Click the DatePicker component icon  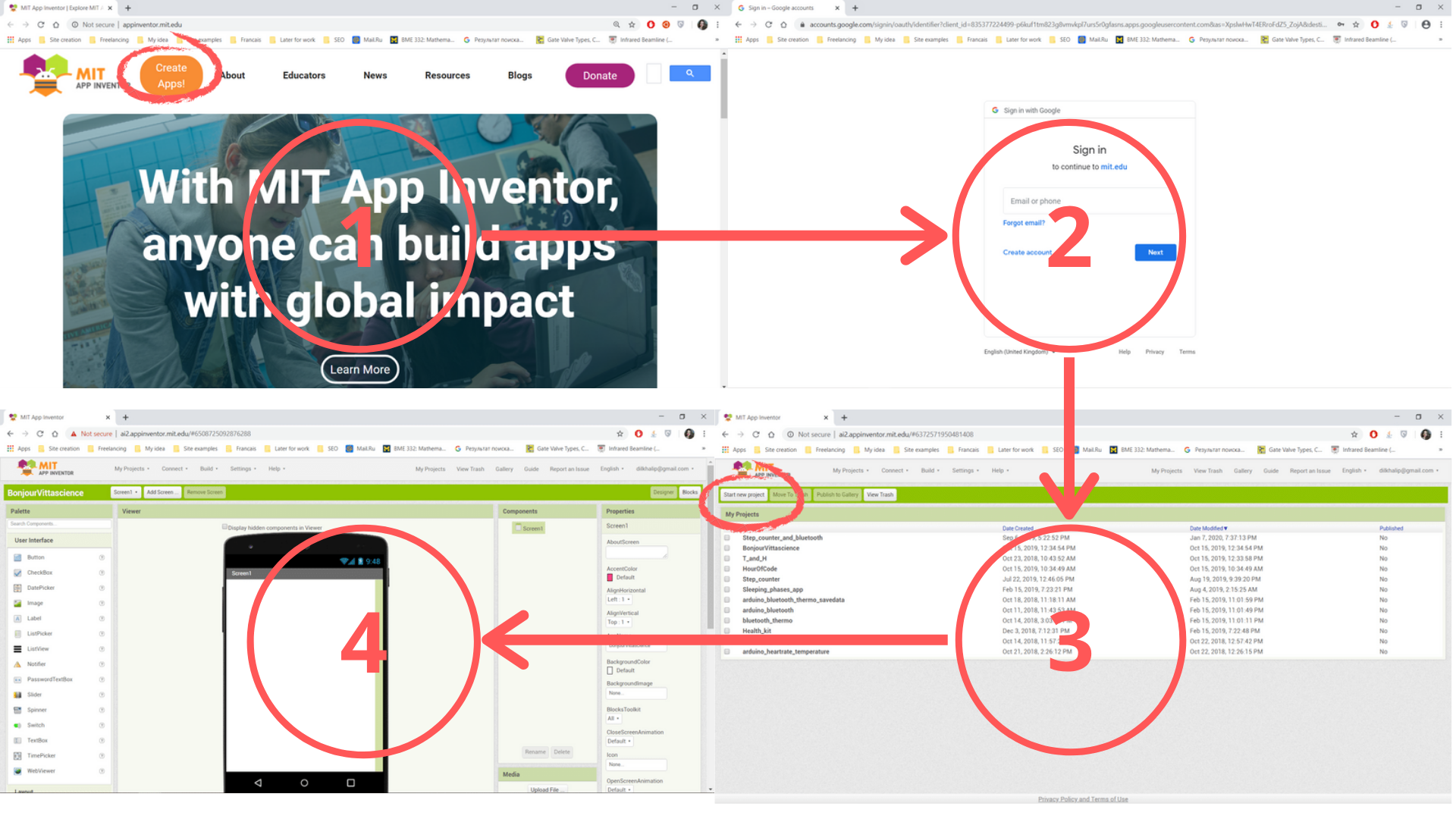17,588
